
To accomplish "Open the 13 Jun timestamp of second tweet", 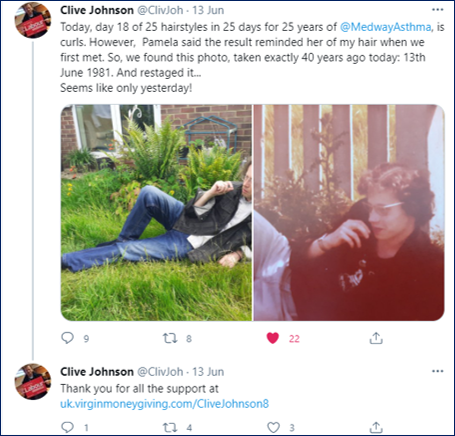I will click(208, 372).
